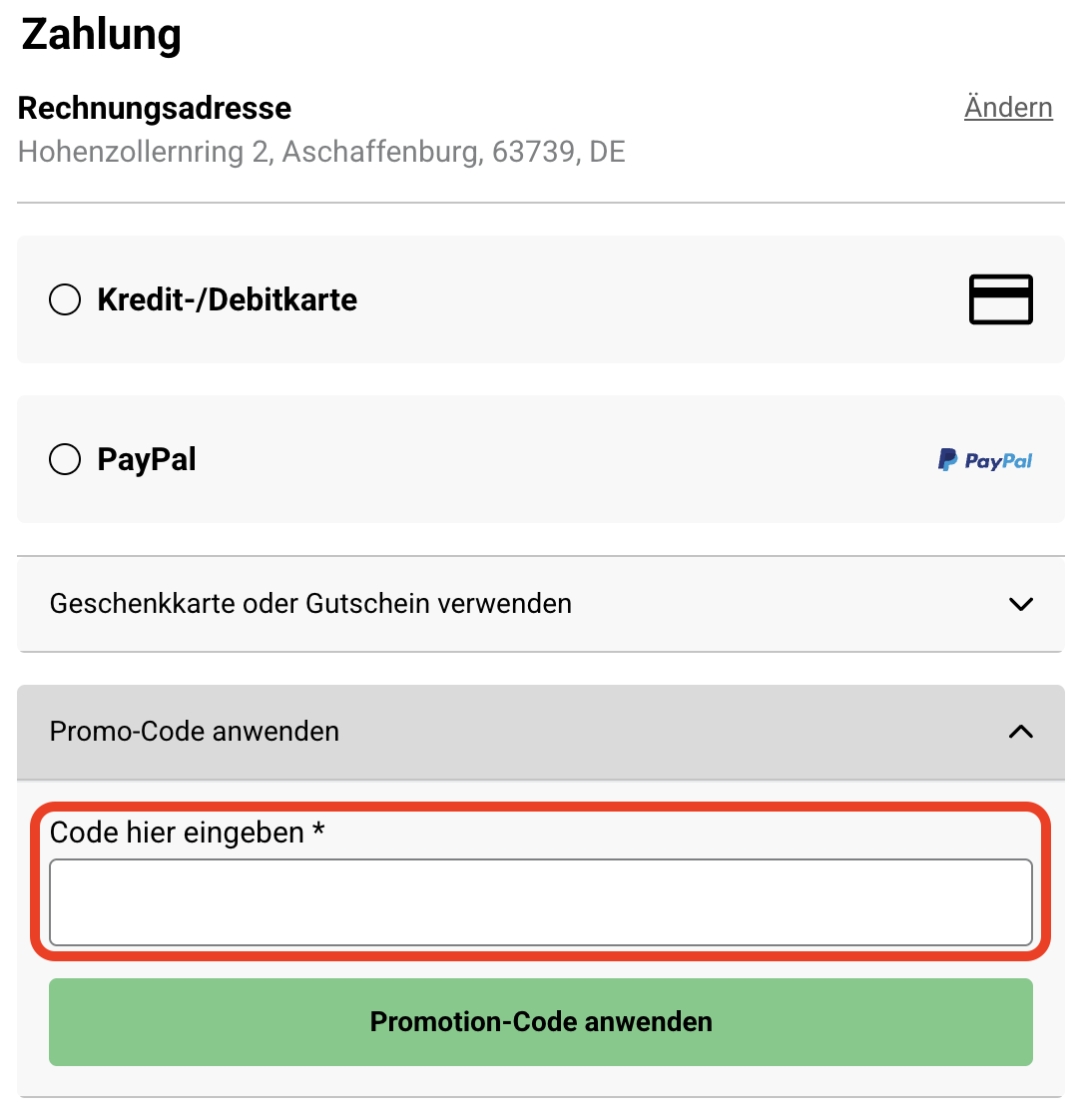This screenshot has width=1082, height=1120.
Task: Click the credit card icon
Action: 1000,299
